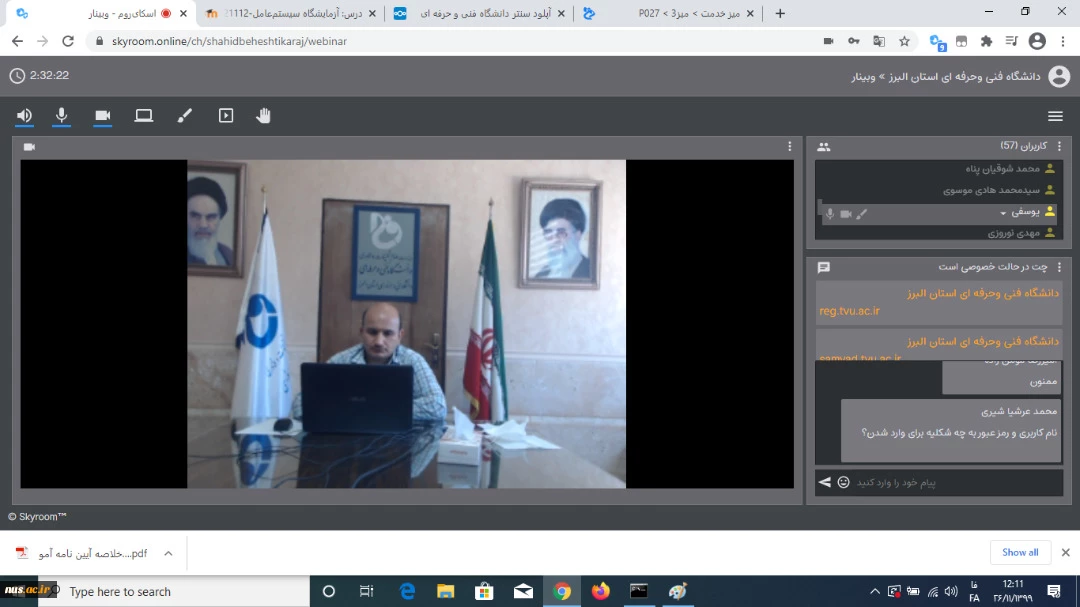The image size is (1080, 607).
Task: Select the whiteboard brush tool
Action: (x=184, y=116)
